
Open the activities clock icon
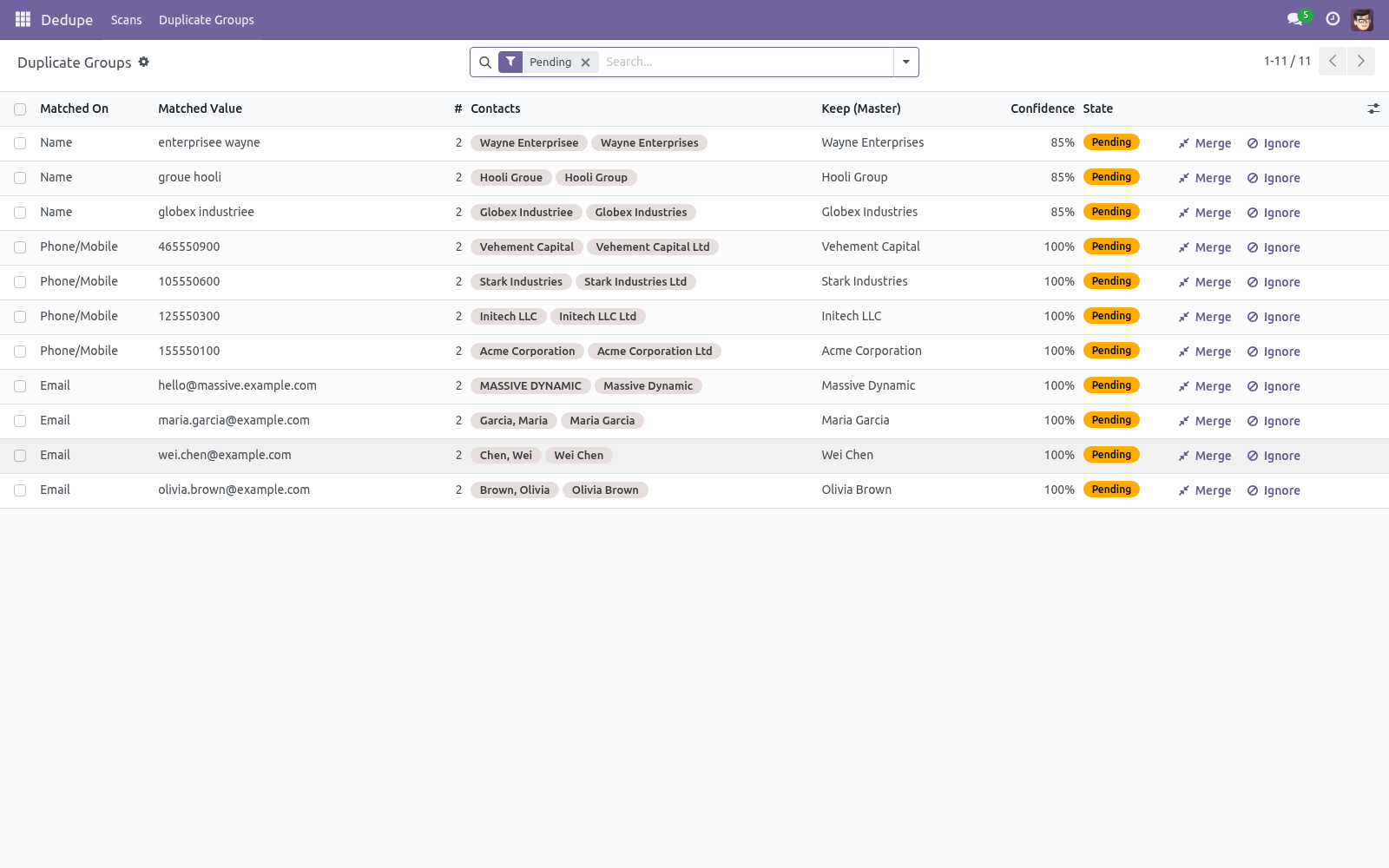click(1333, 19)
